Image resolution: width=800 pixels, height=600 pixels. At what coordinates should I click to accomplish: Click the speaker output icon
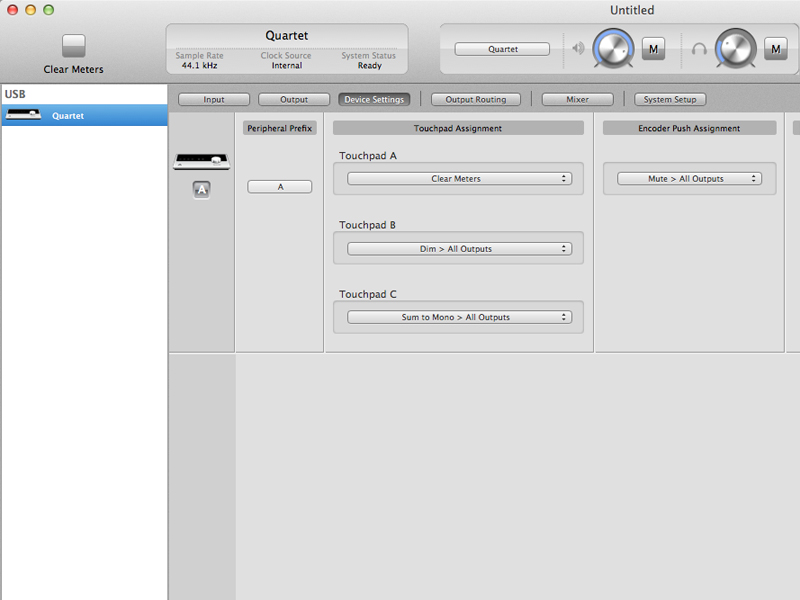pos(578,48)
